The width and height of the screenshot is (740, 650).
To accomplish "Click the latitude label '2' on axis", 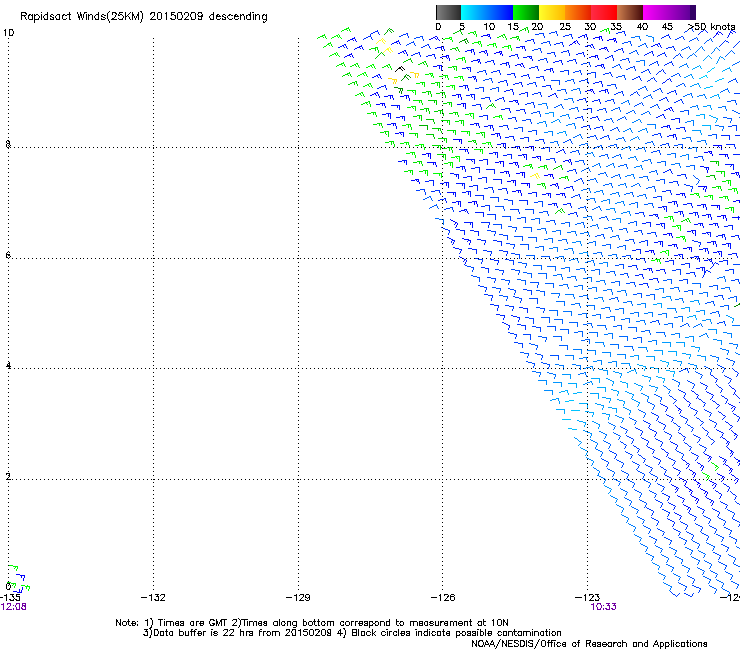I will click(x=8, y=476).
